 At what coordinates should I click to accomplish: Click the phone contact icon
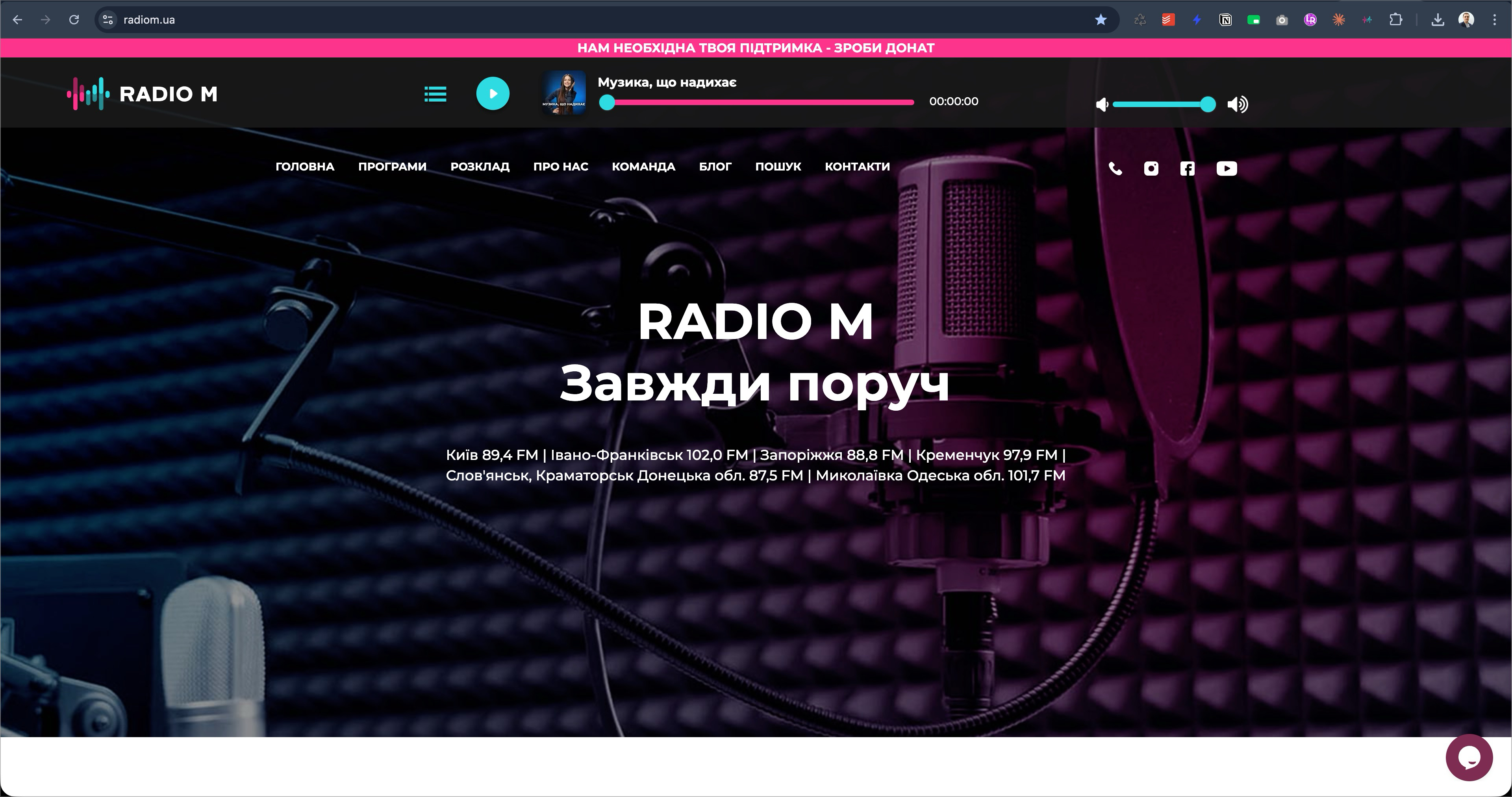click(x=1115, y=169)
